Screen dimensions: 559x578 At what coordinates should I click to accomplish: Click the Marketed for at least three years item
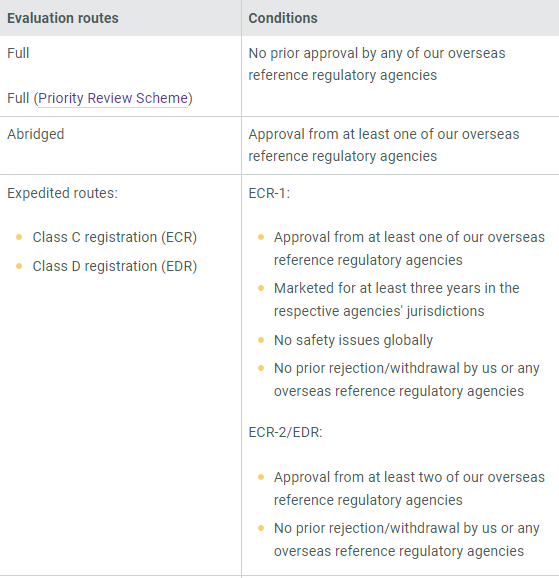pos(396,299)
